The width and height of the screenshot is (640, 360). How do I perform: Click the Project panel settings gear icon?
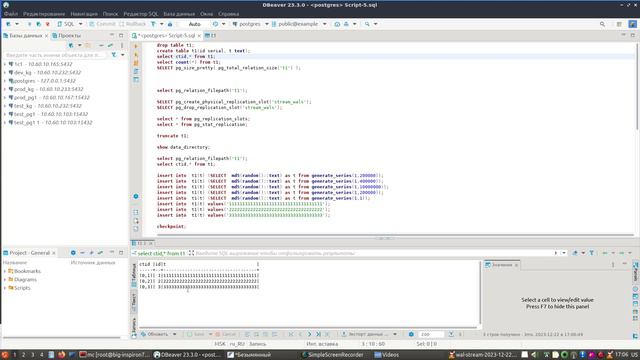(x=73, y=253)
